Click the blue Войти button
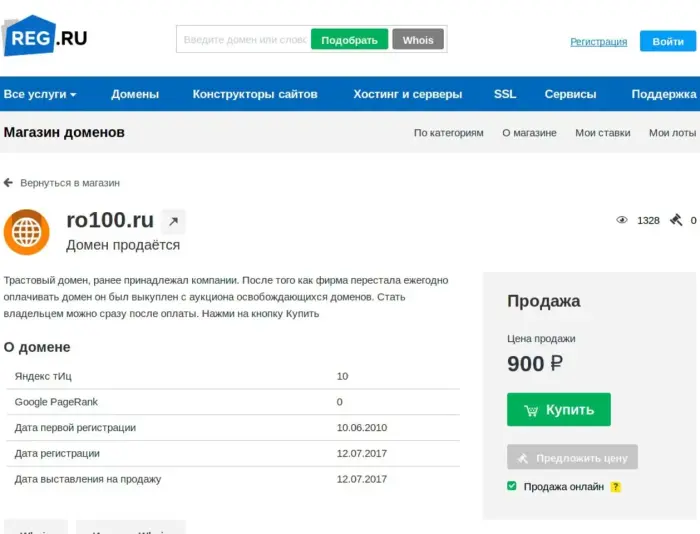Image resolution: width=700 pixels, height=534 pixels. (x=668, y=41)
